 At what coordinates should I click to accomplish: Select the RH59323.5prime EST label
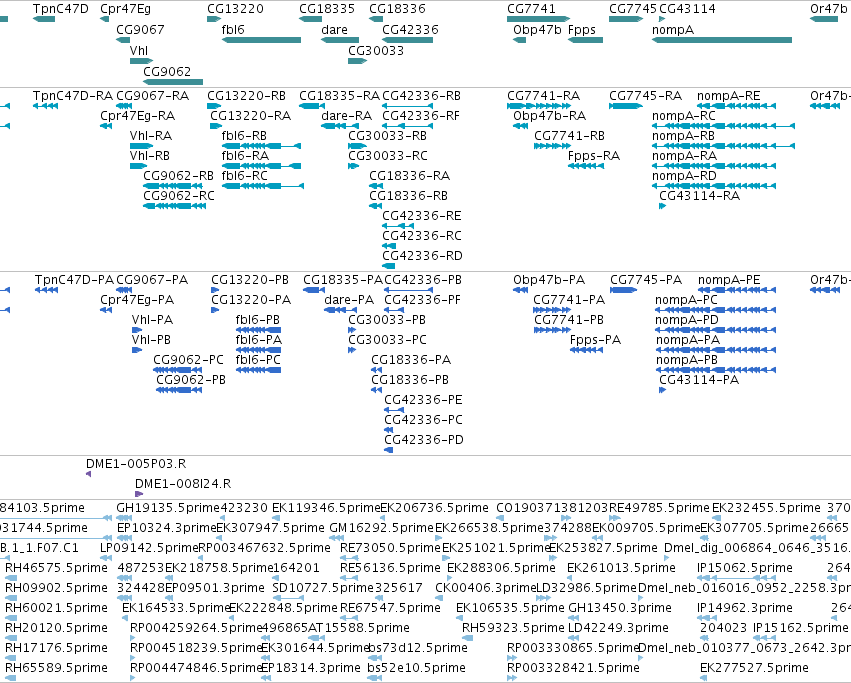tap(513, 628)
